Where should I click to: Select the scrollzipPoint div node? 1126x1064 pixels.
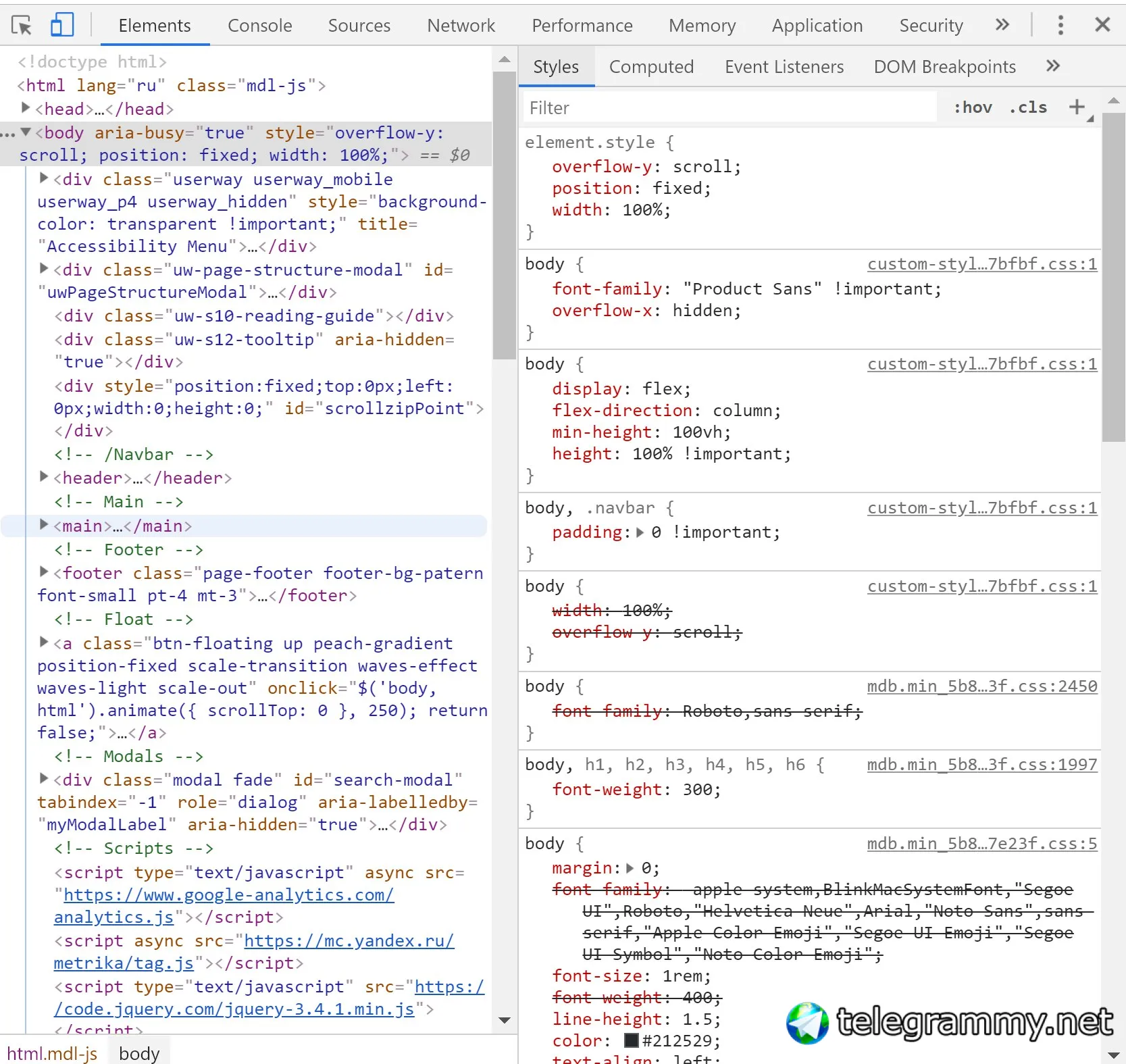pyautogui.click(x=269, y=408)
